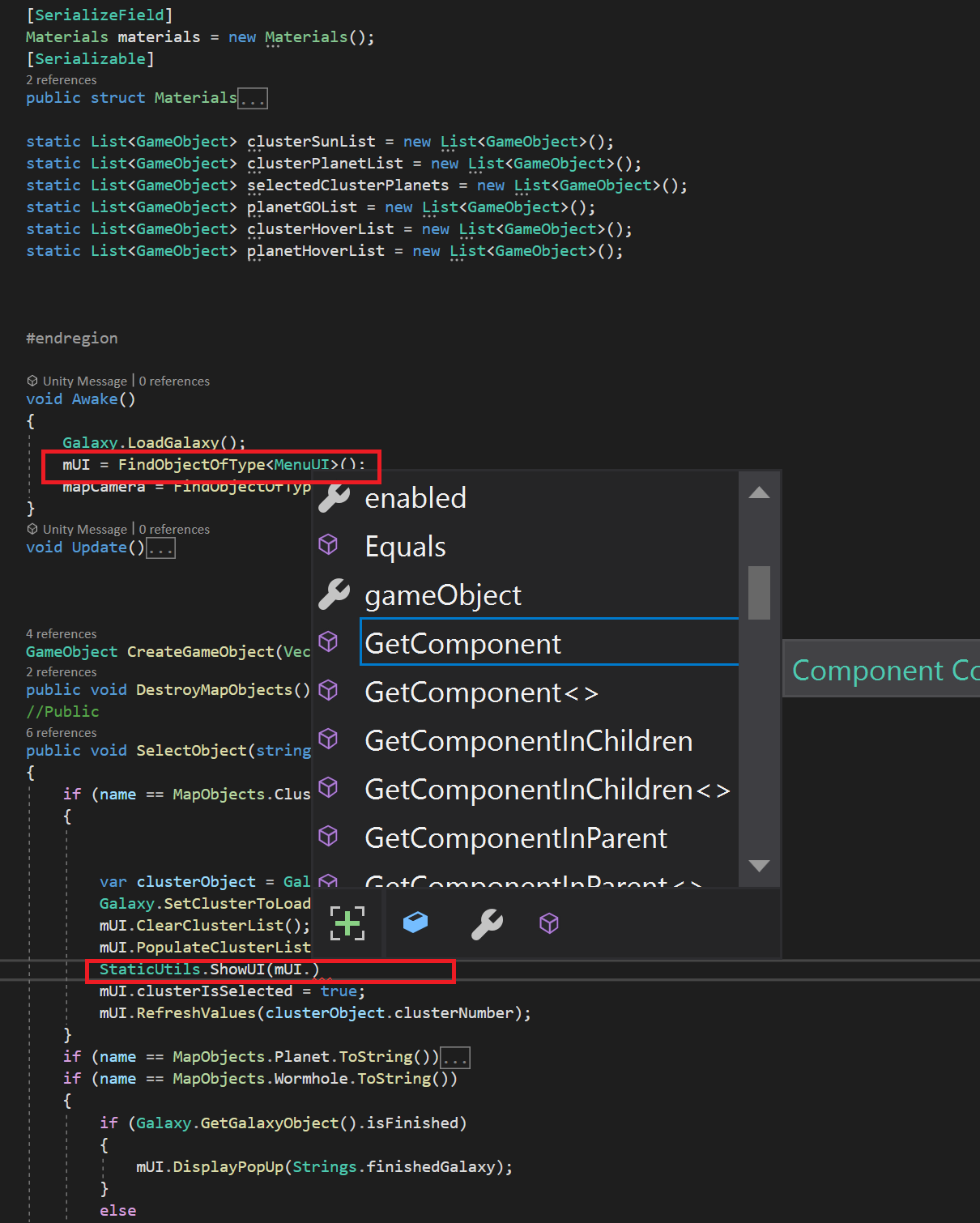
Task: Click Unity Message icon above Awake
Action: tap(32, 381)
